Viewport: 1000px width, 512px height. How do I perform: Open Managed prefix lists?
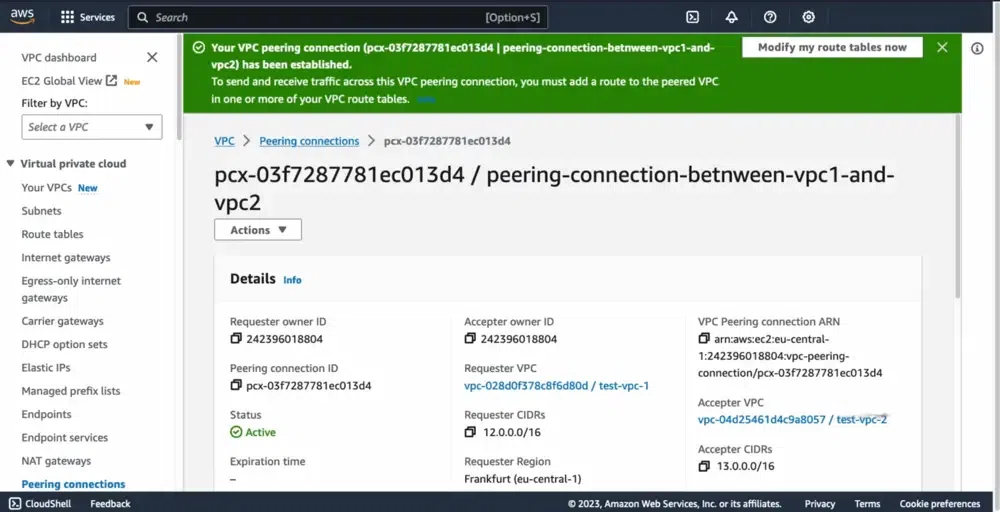click(x=71, y=391)
